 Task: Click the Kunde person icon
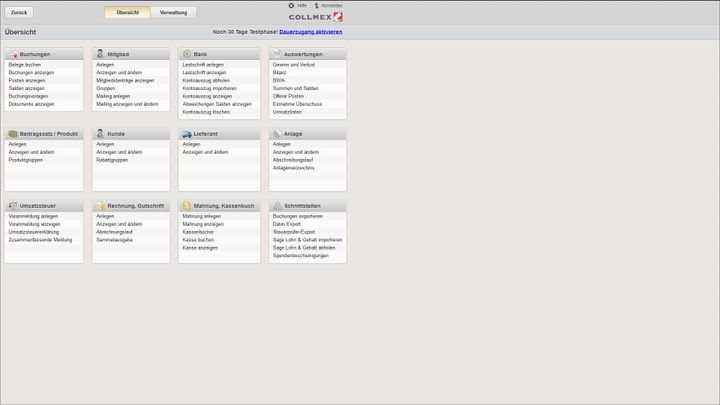pos(100,133)
